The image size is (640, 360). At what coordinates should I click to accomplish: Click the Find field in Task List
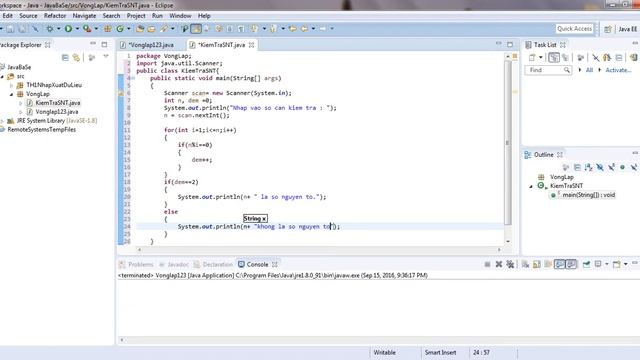[x=548, y=70]
